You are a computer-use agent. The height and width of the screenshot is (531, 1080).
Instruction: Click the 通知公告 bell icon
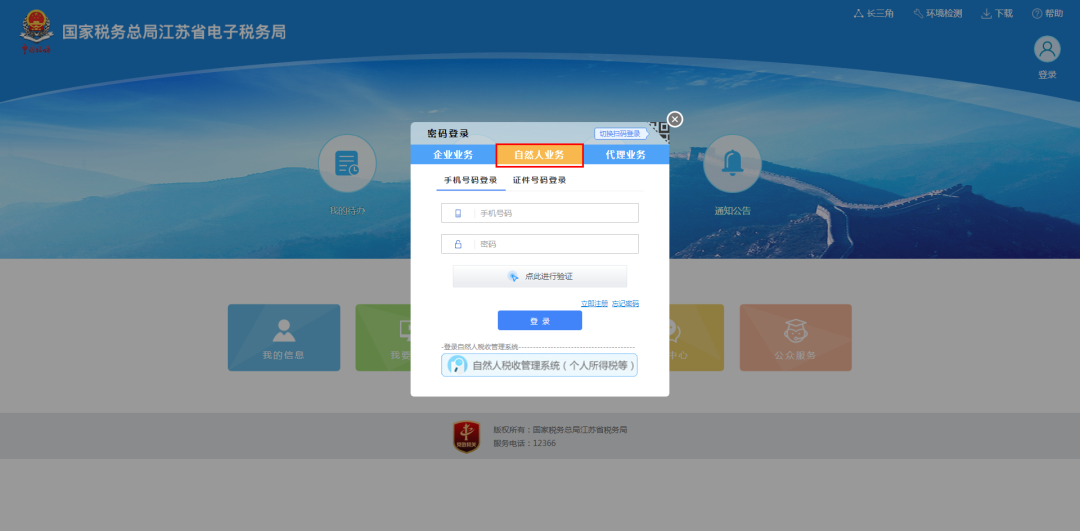click(732, 164)
